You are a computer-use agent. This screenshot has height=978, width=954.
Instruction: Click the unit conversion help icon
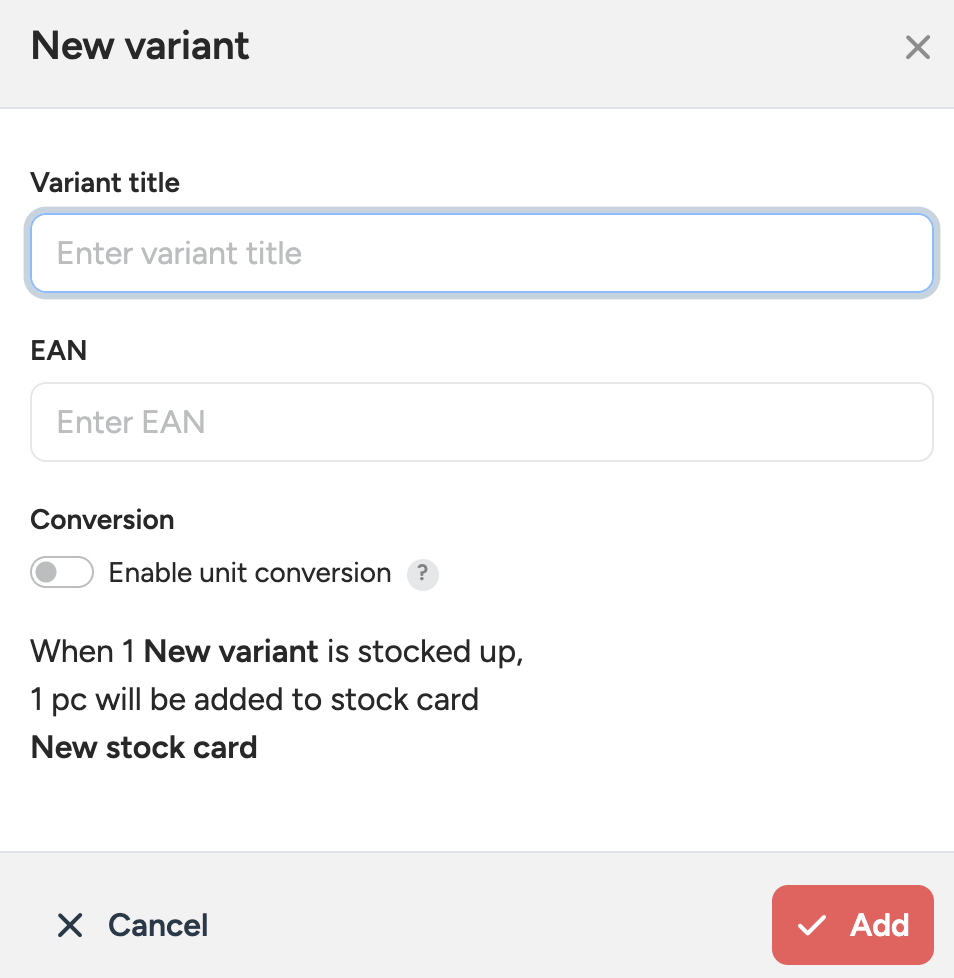tap(423, 574)
